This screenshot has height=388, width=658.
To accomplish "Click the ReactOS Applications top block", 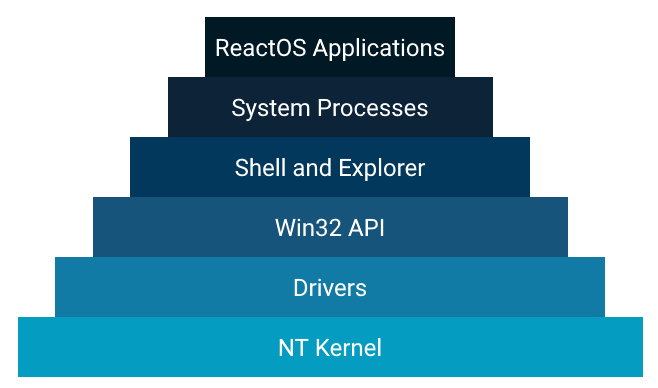I will 330,47.
